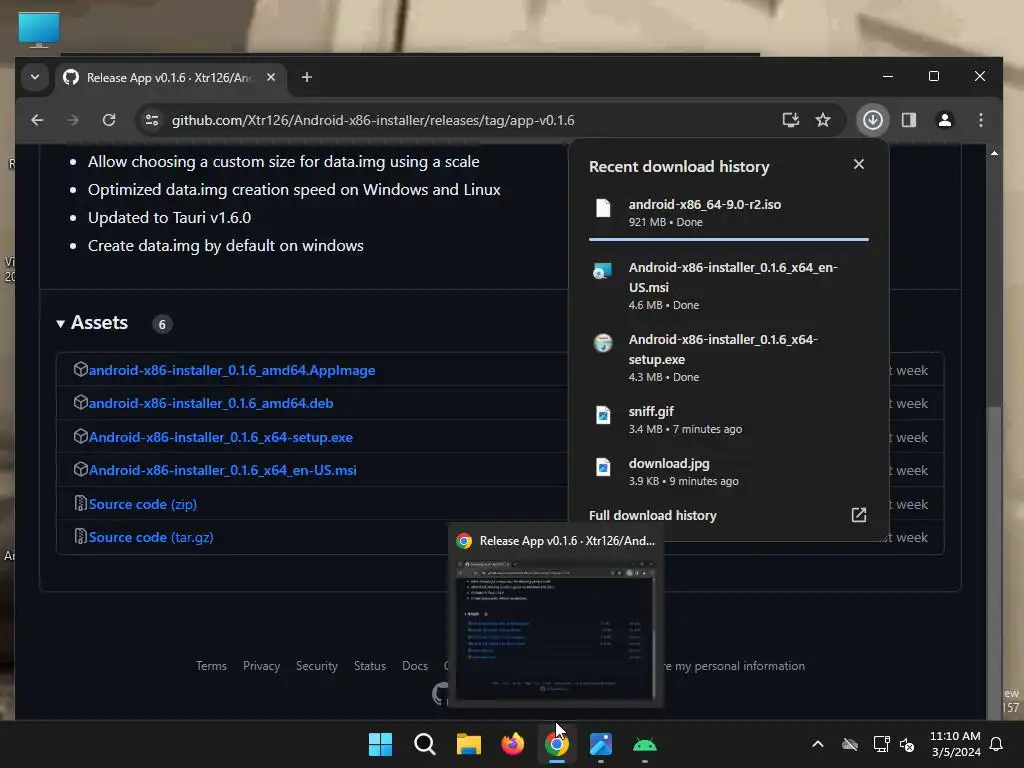The height and width of the screenshot is (768, 1024).
Task: Download android-x86-installer_0.1.6_amd64.deb asset
Action: pos(211,403)
